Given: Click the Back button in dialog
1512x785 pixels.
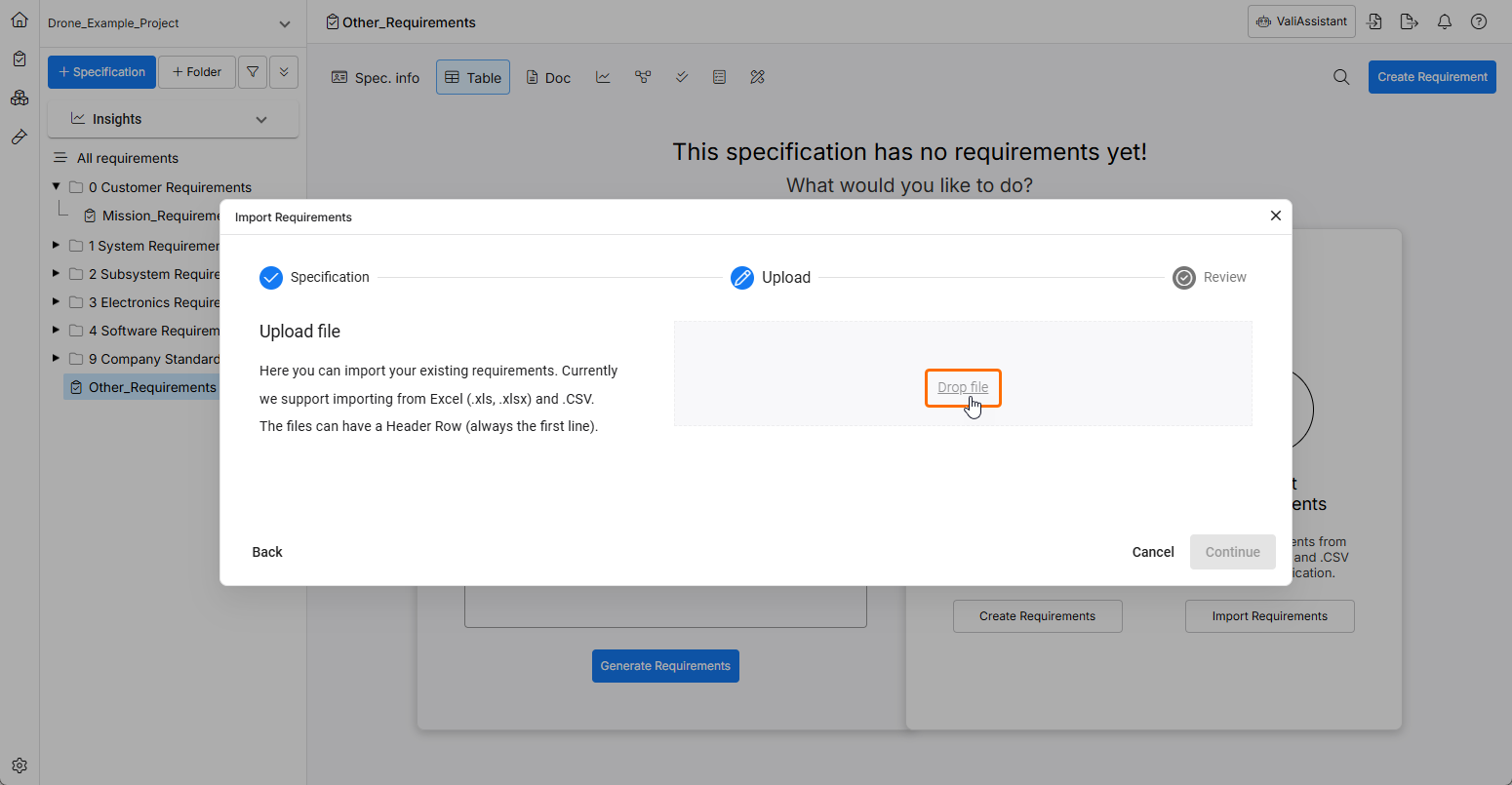Looking at the screenshot, I should click(x=267, y=552).
